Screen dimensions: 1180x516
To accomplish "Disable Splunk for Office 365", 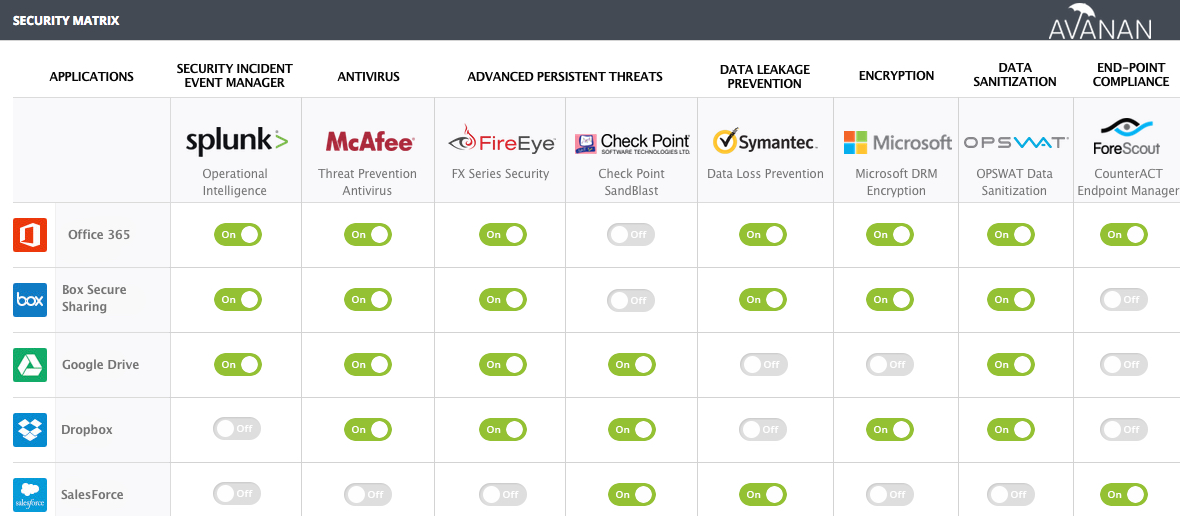I will 238,235.
